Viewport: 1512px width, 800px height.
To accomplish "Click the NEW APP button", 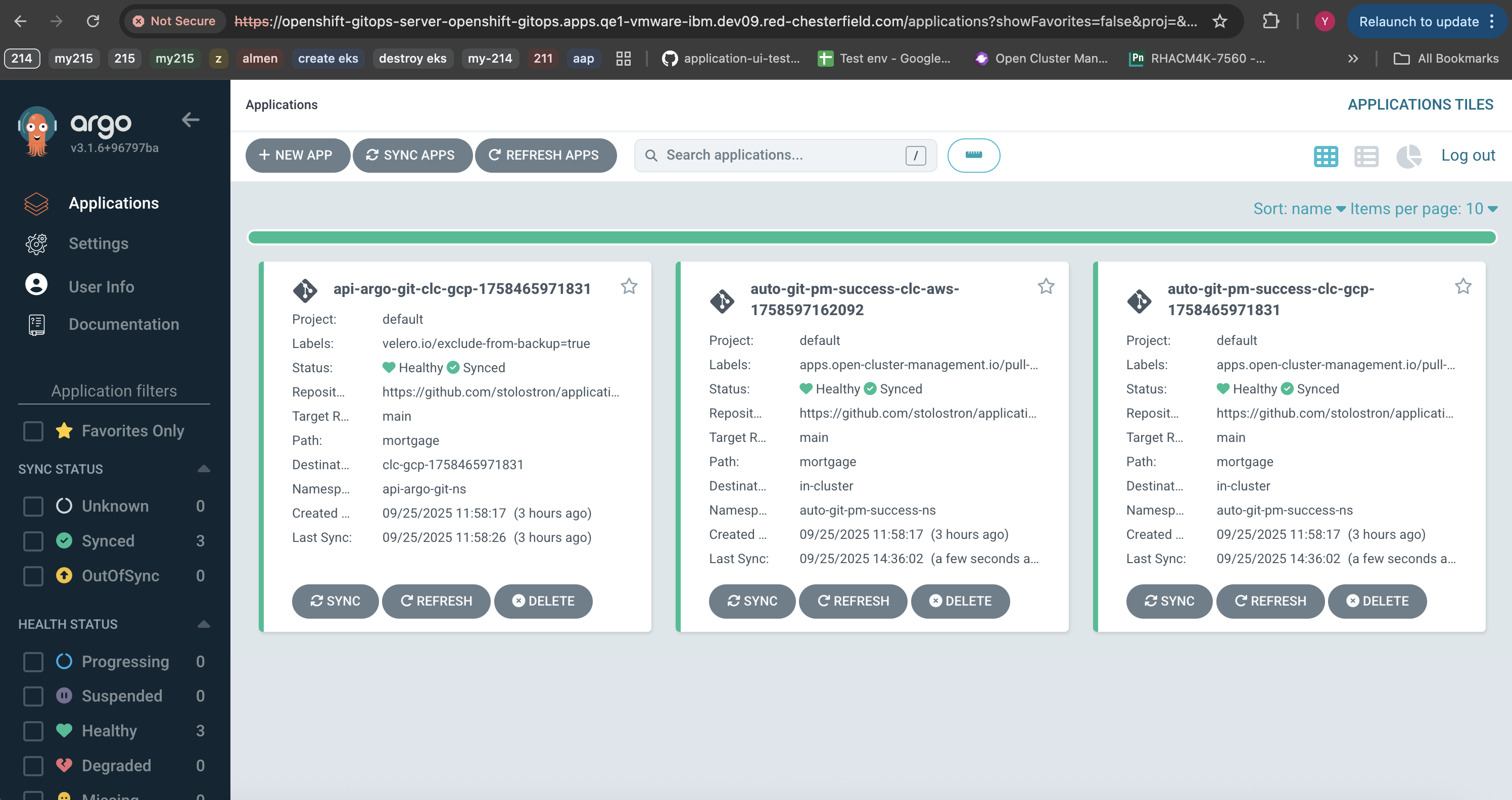I will click(297, 156).
